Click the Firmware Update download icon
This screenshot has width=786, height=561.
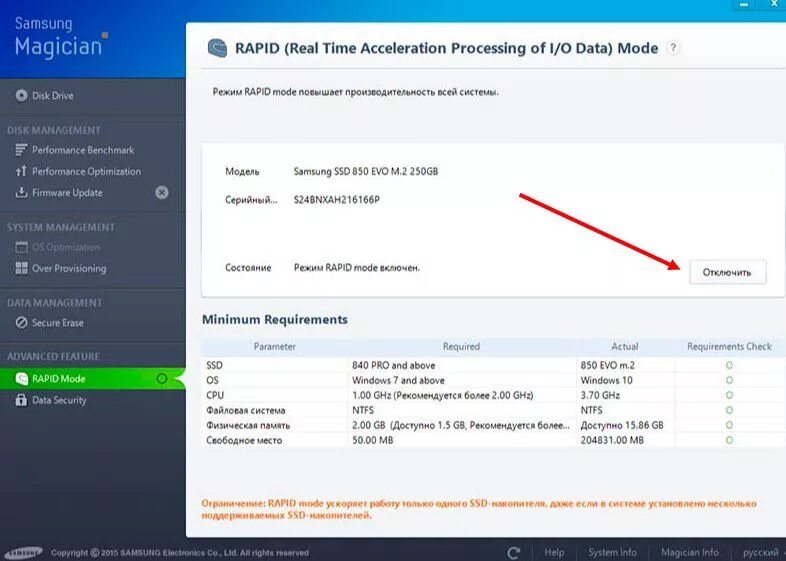pyautogui.click(x=21, y=193)
